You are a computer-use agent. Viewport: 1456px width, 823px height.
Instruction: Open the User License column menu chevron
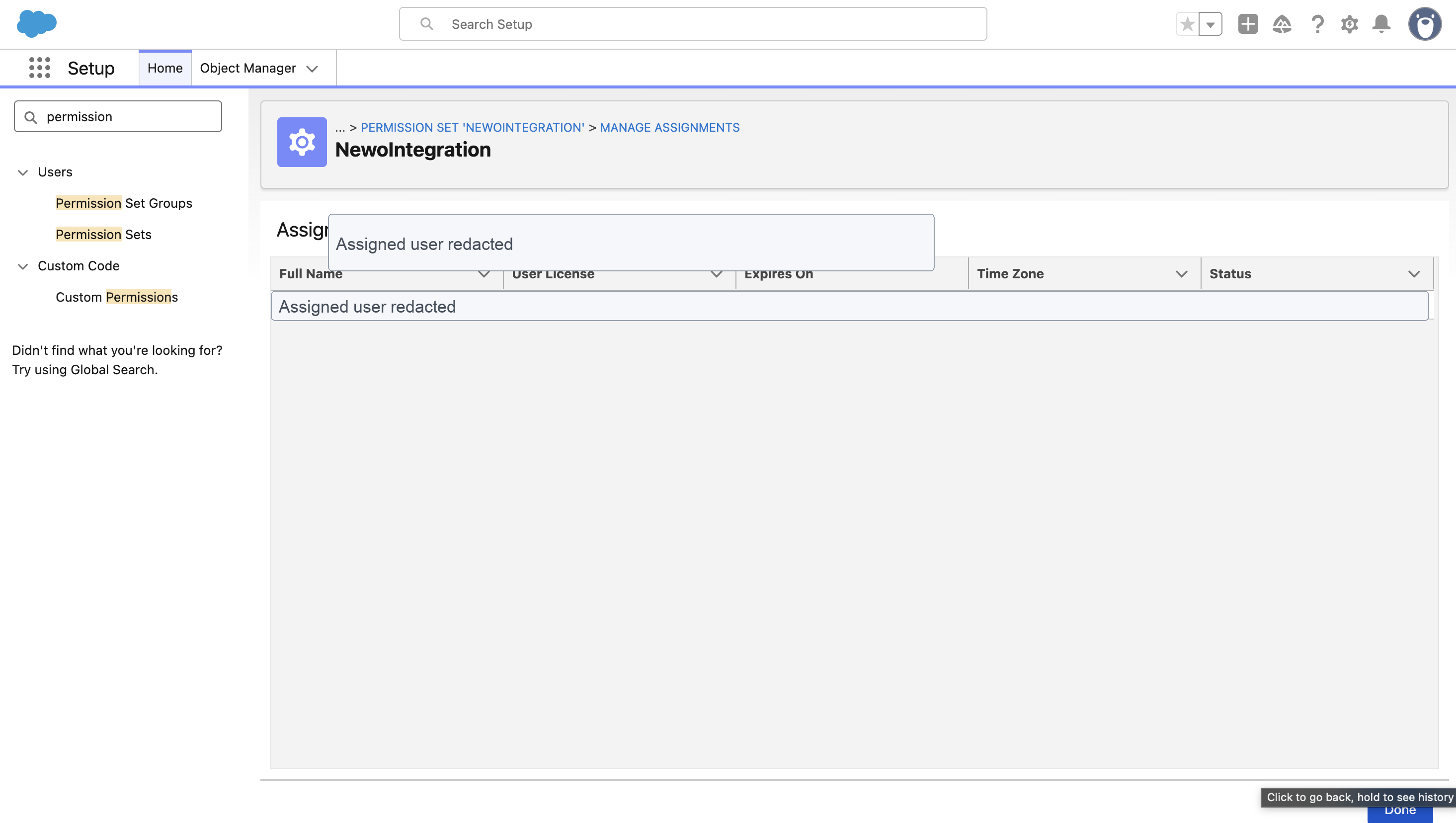coord(716,274)
